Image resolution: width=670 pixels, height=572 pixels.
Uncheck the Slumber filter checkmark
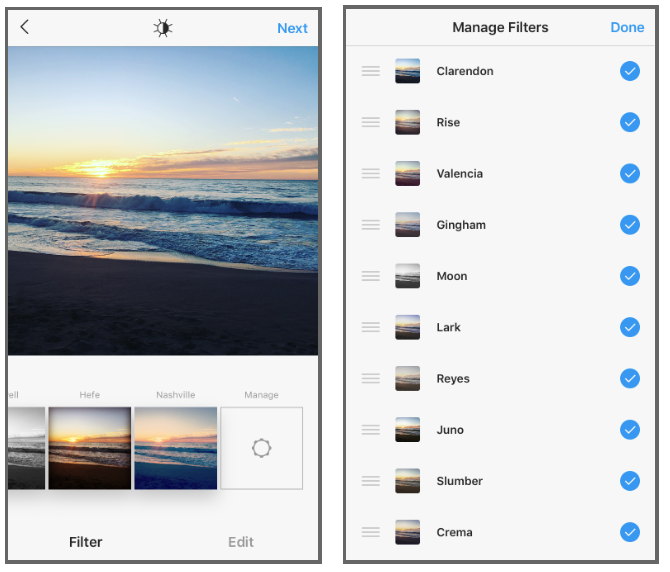(x=630, y=481)
